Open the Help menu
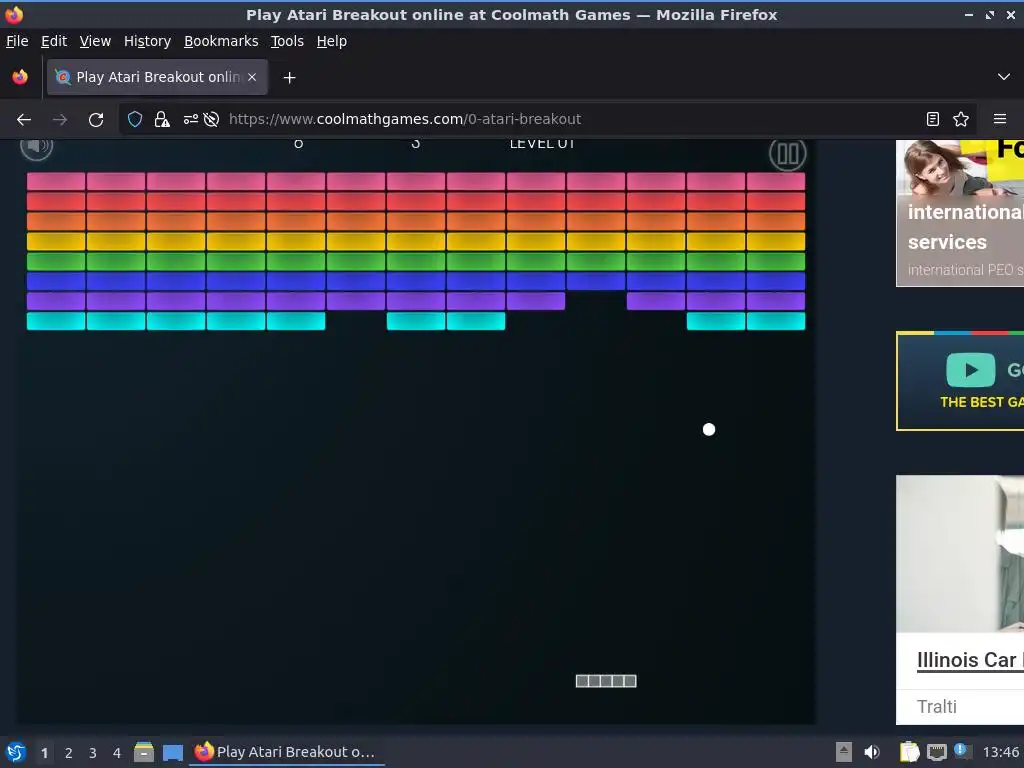The width and height of the screenshot is (1024, 768). (x=332, y=41)
